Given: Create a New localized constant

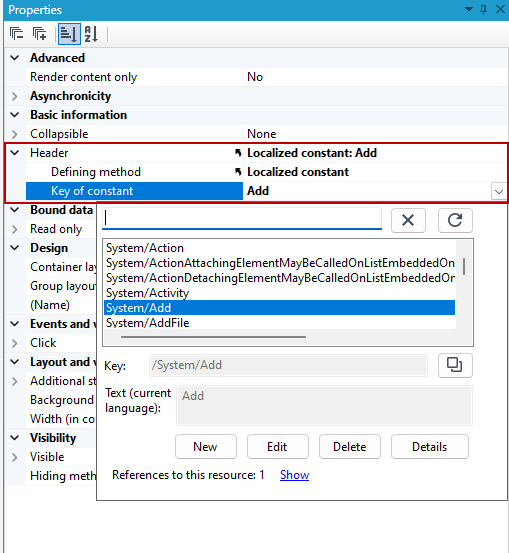Looking at the screenshot, I should point(206,447).
